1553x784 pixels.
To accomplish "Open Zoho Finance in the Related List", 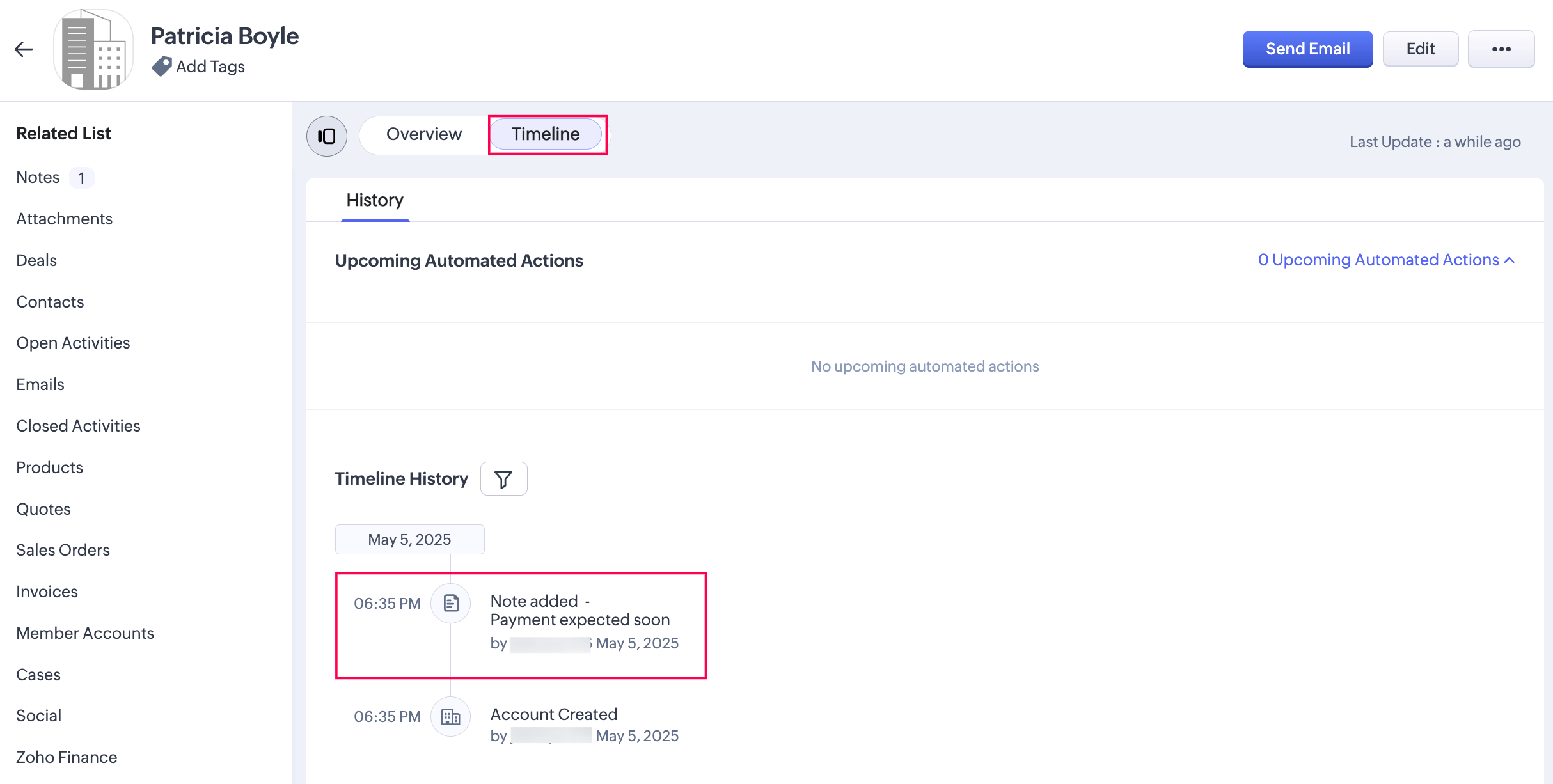I will (x=67, y=757).
